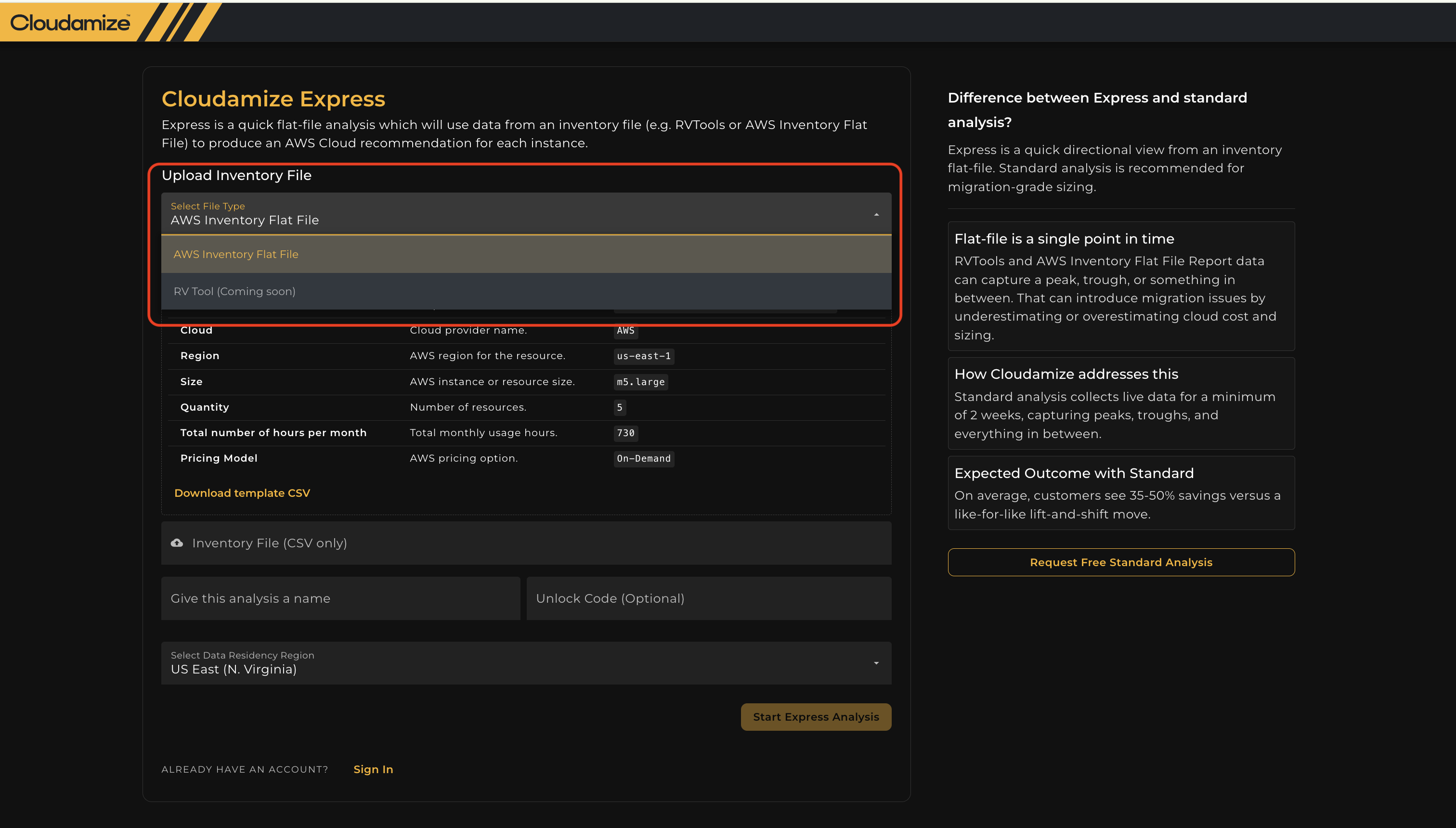Click the Sign In link
The height and width of the screenshot is (828, 1456).
pos(373,769)
